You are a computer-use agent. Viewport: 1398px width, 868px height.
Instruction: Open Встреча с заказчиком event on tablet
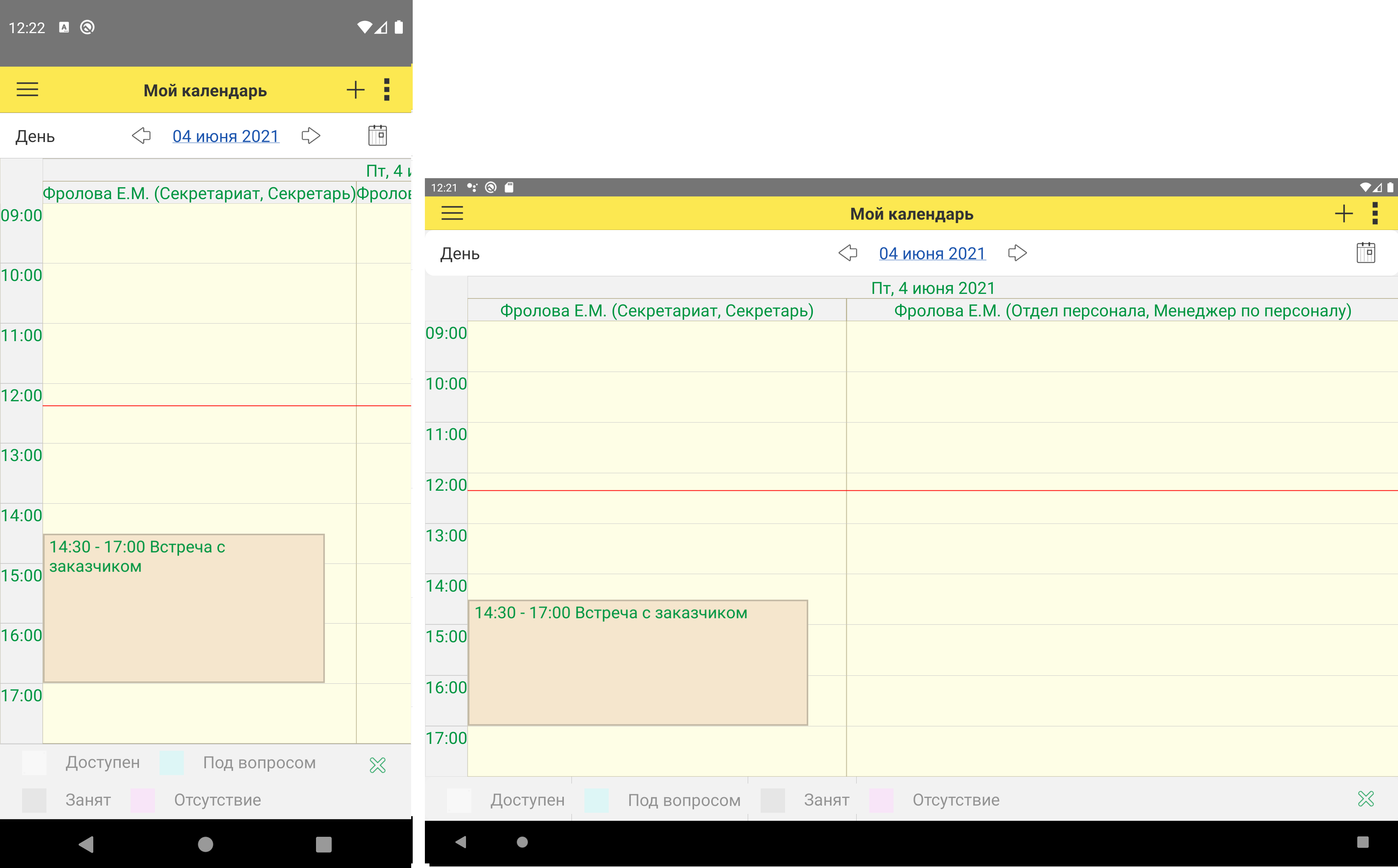click(637, 663)
